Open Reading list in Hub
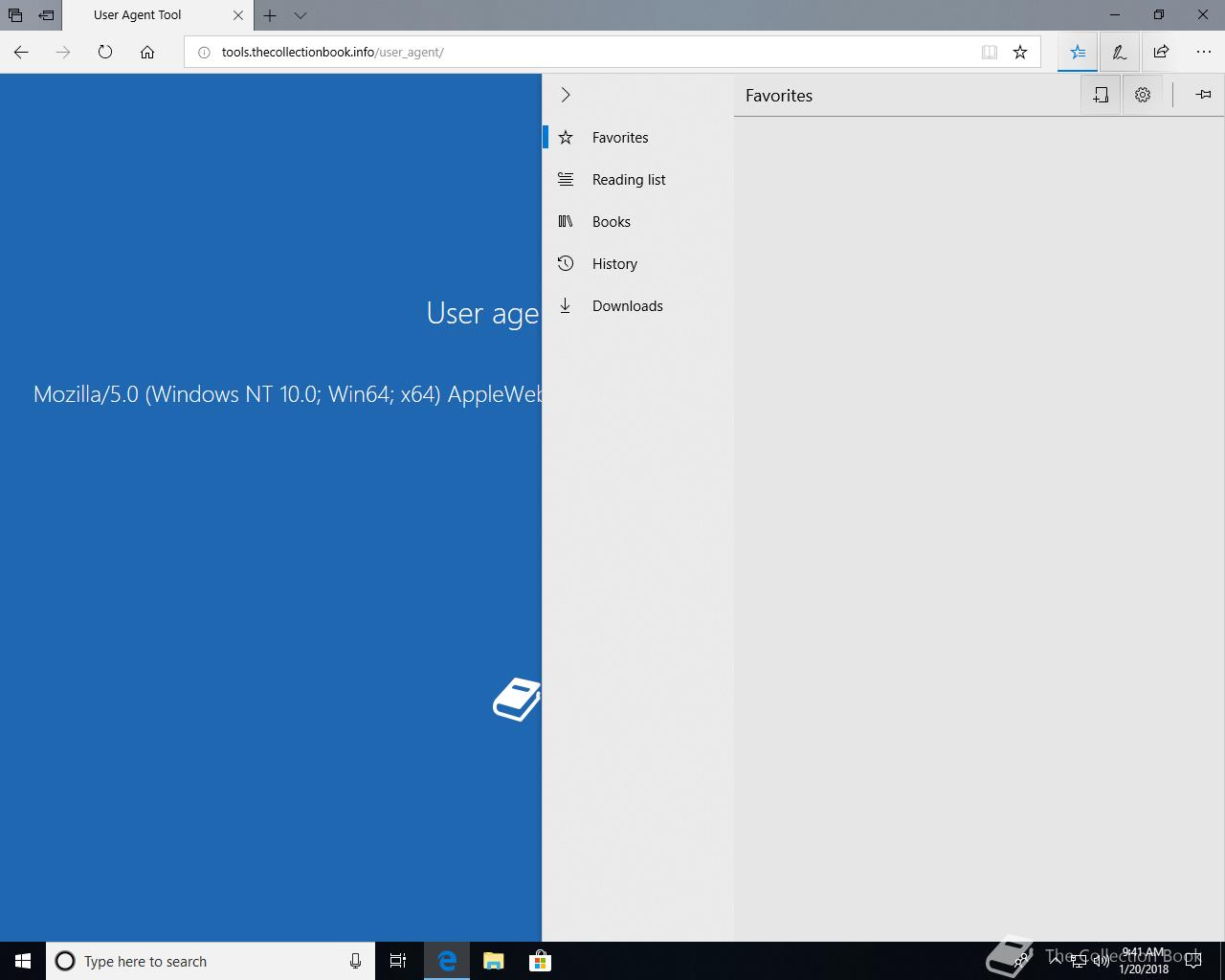 tap(638, 180)
